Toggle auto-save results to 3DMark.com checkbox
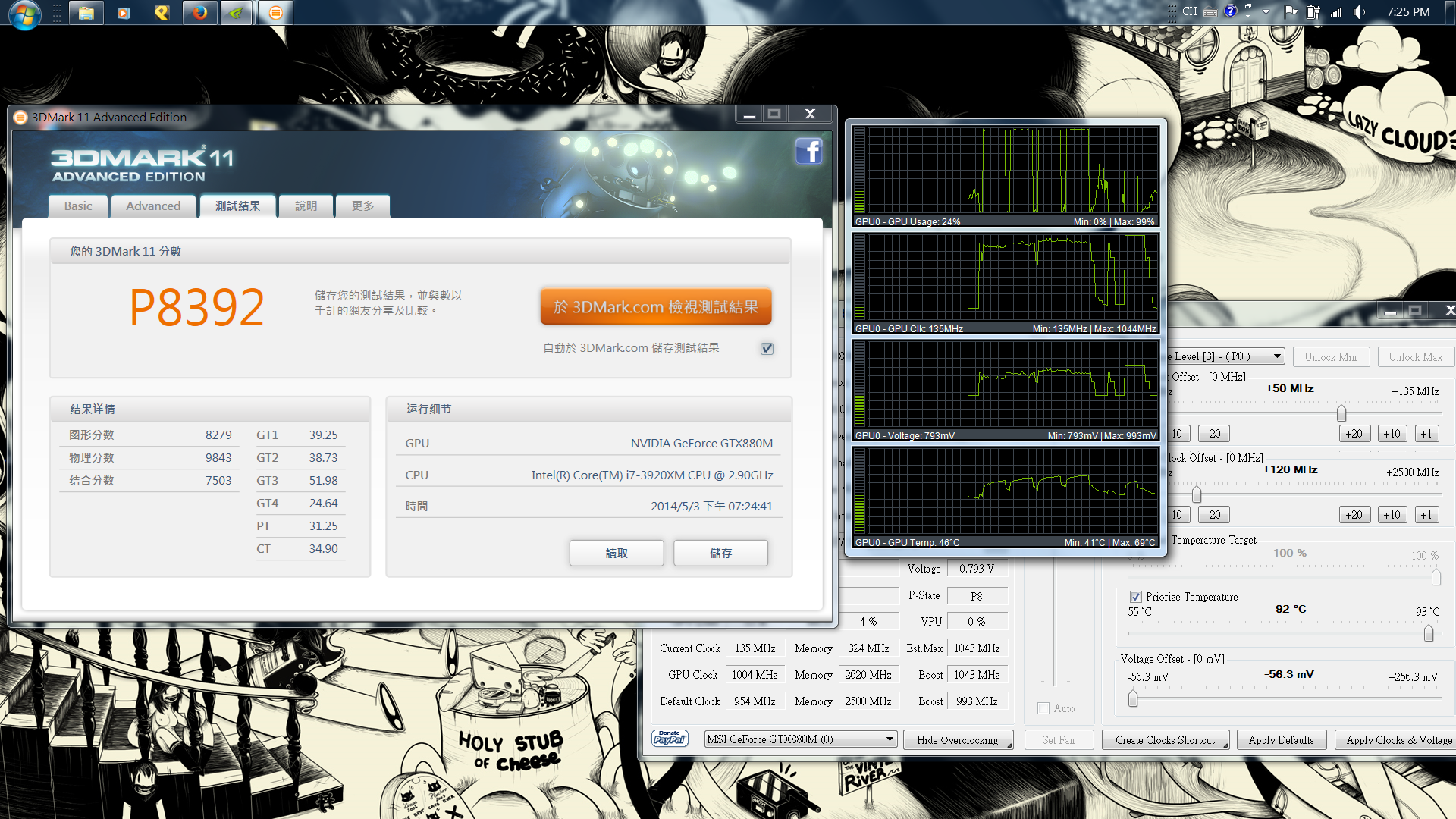 point(767,348)
